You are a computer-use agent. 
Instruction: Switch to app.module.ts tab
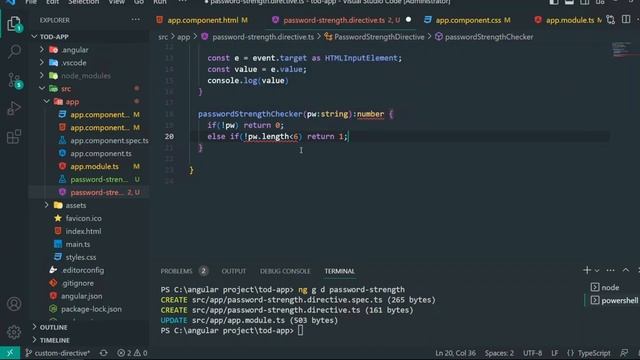tap(569, 20)
